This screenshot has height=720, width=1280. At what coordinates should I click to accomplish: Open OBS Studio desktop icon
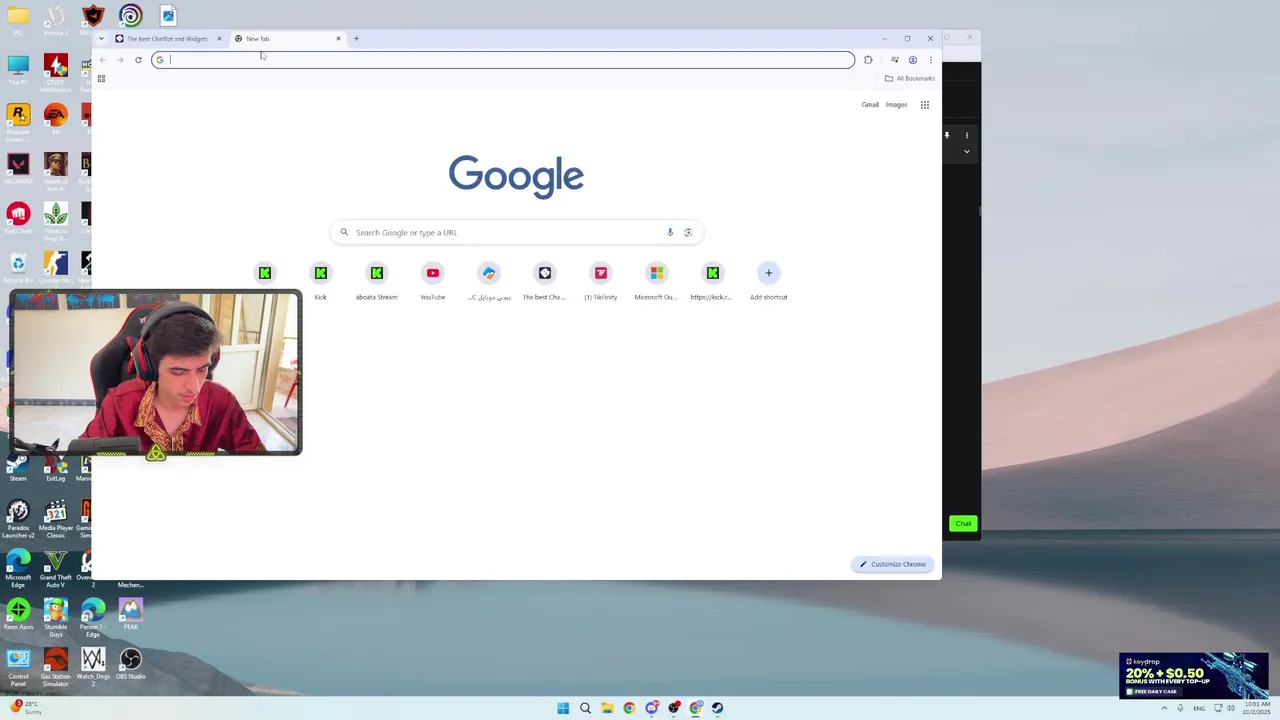tap(130, 664)
